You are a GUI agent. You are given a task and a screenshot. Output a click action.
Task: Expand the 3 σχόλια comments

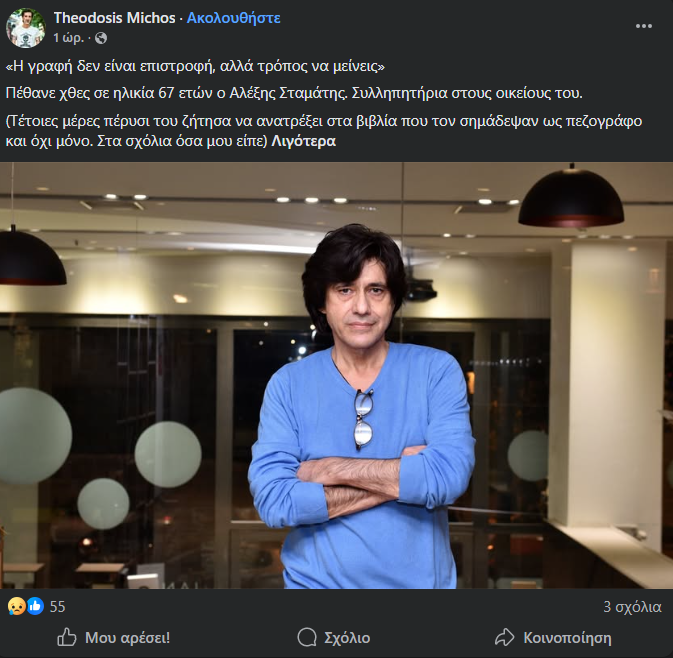pos(632,607)
